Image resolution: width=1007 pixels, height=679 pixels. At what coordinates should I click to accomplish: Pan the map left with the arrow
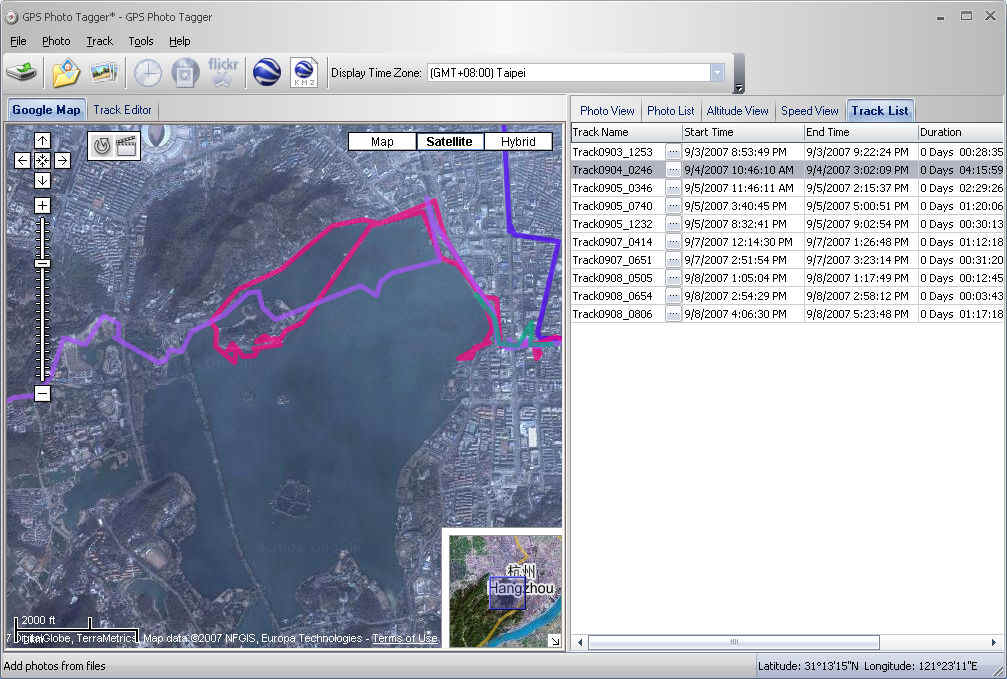coord(22,161)
